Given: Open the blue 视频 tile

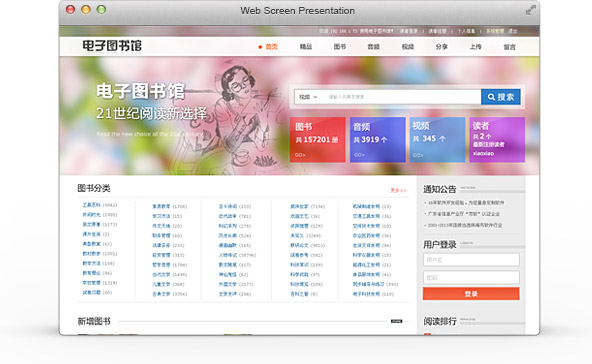Looking at the screenshot, I should coord(437,140).
